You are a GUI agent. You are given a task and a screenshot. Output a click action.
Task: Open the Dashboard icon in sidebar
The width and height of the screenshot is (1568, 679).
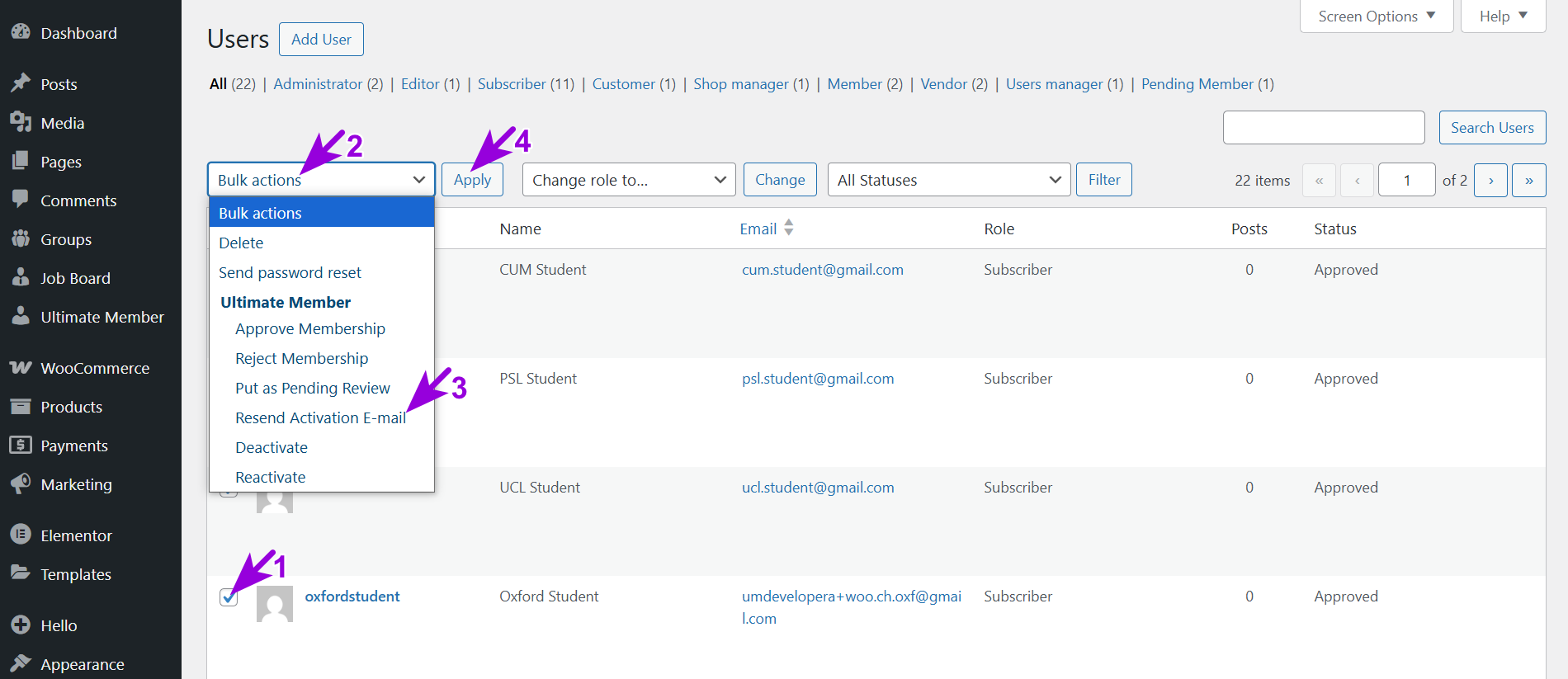click(21, 33)
